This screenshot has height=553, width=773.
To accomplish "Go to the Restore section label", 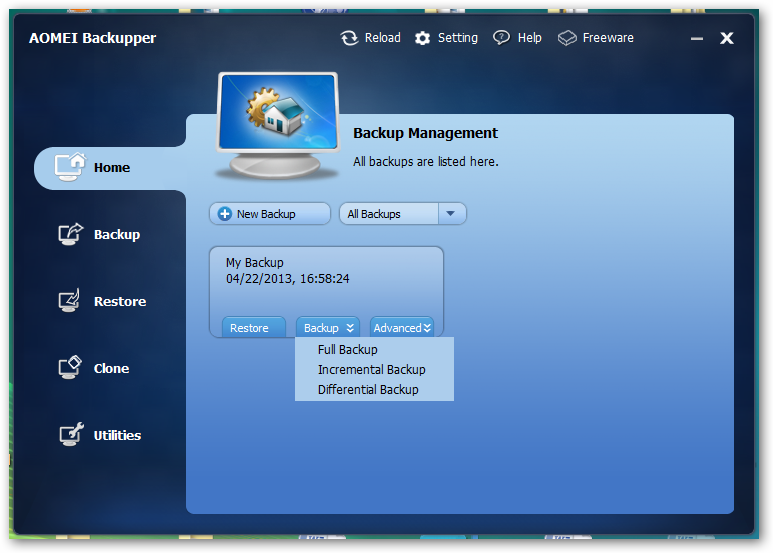I will [x=120, y=301].
